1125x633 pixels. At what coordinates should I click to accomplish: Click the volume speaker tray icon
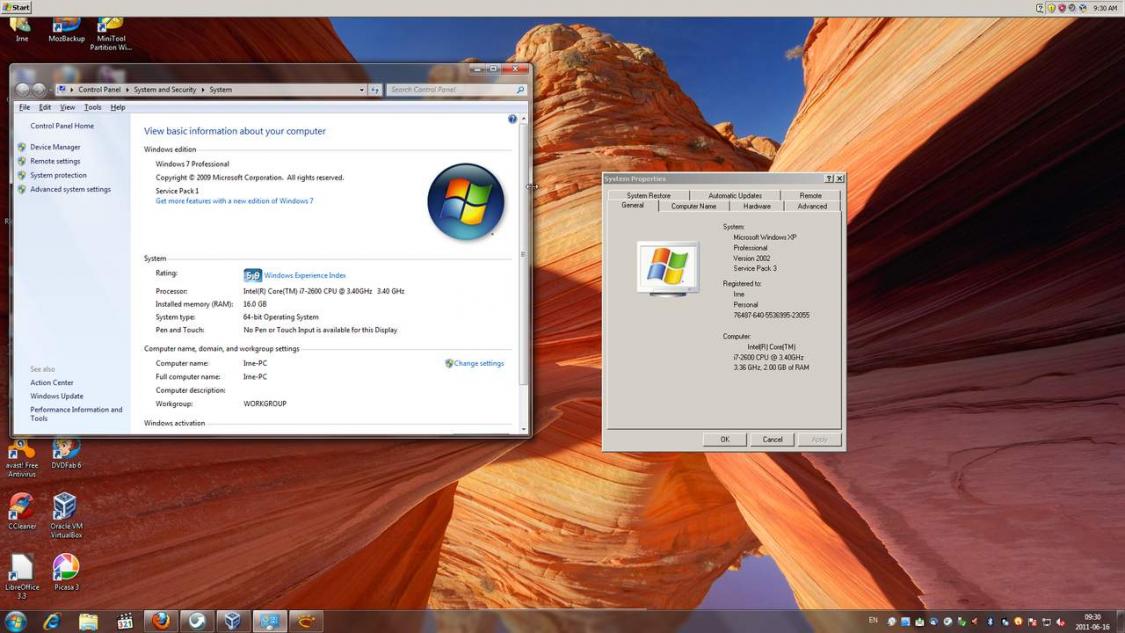coord(1060,622)
